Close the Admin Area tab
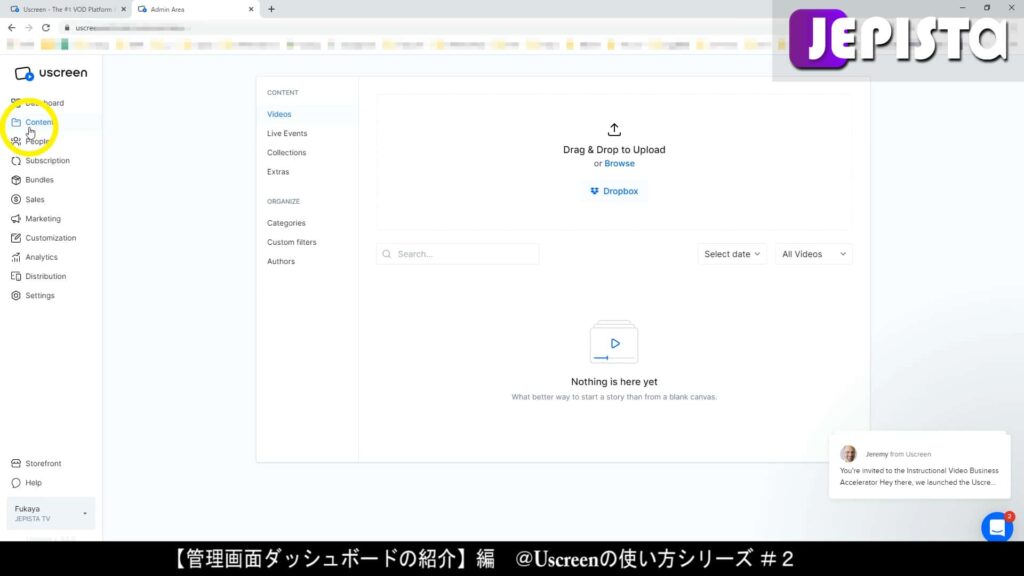Viewport: 1024px width, 576px height. click(251, 9)
